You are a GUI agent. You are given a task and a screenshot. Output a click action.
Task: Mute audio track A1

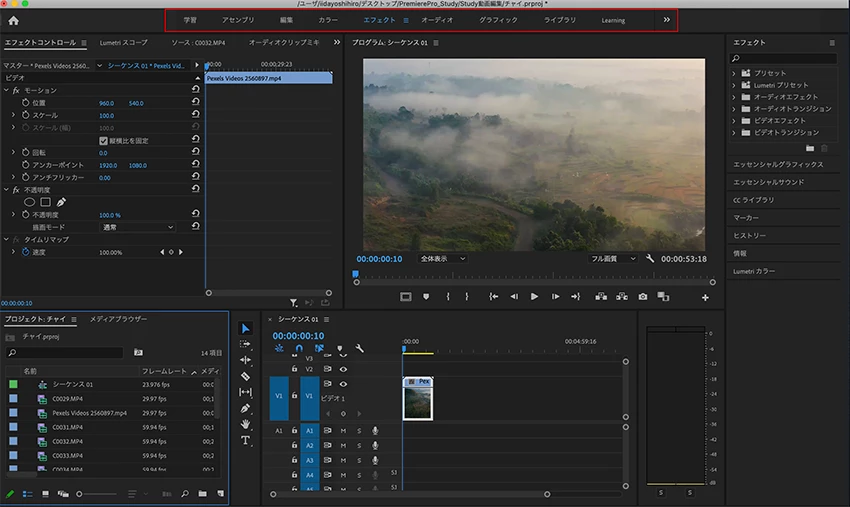click(343, 431)
